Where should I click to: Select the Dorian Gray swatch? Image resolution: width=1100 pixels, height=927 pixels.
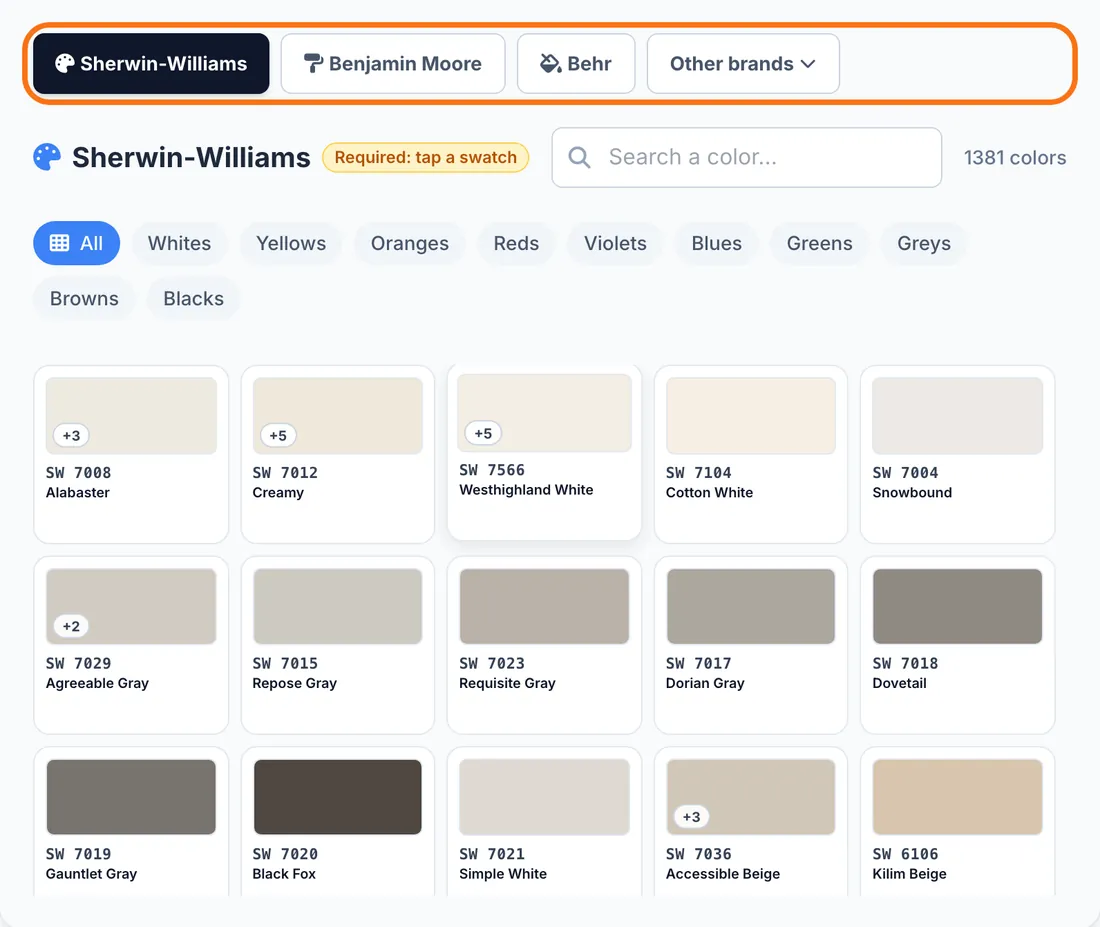pos(751,606)
